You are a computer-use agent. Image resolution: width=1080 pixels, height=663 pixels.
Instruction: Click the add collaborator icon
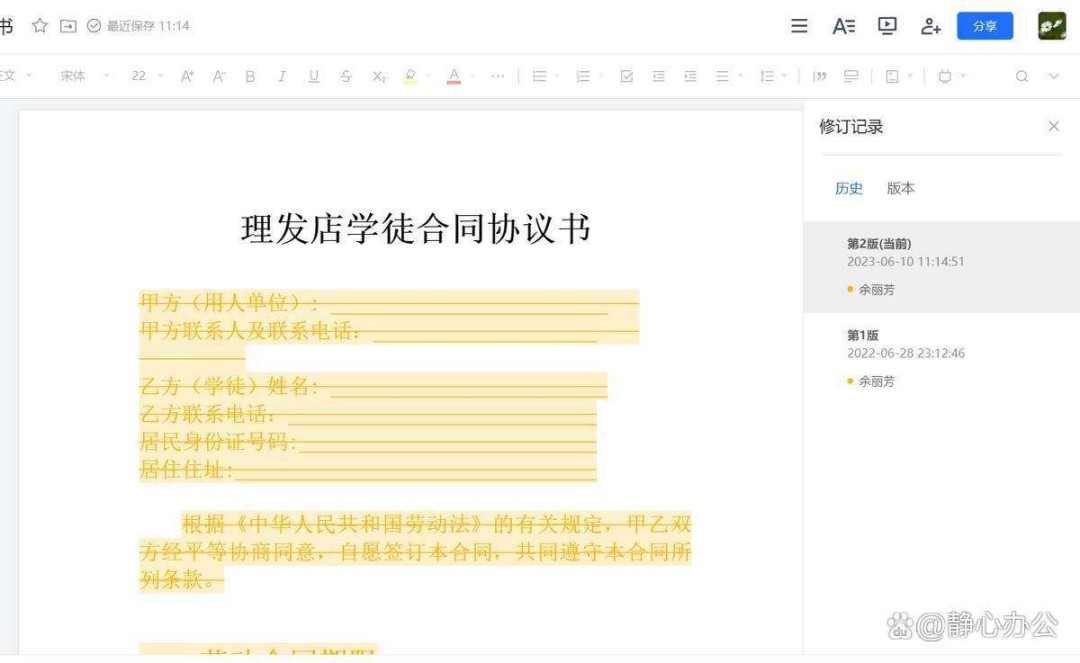tap(931, 26)
